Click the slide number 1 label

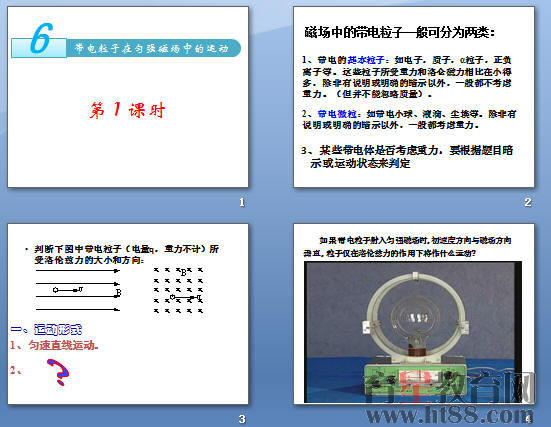tap(242, 202)
